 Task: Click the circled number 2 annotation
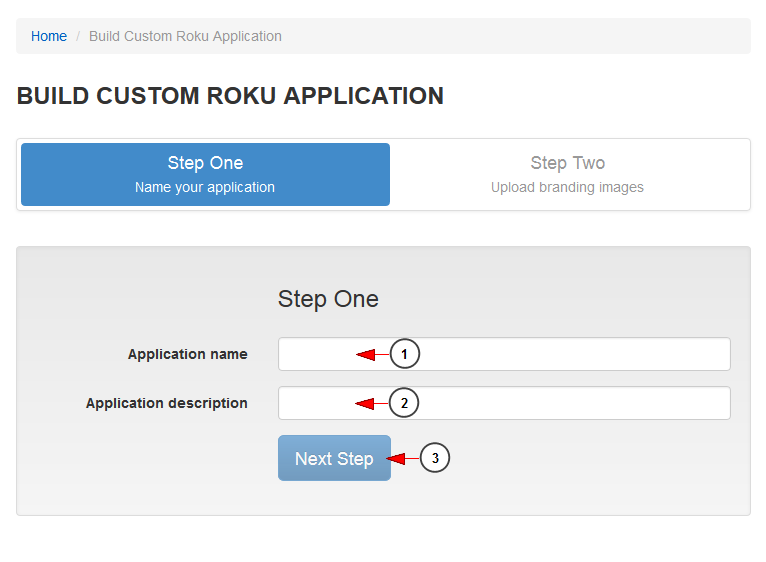click(x=404, y=403)
